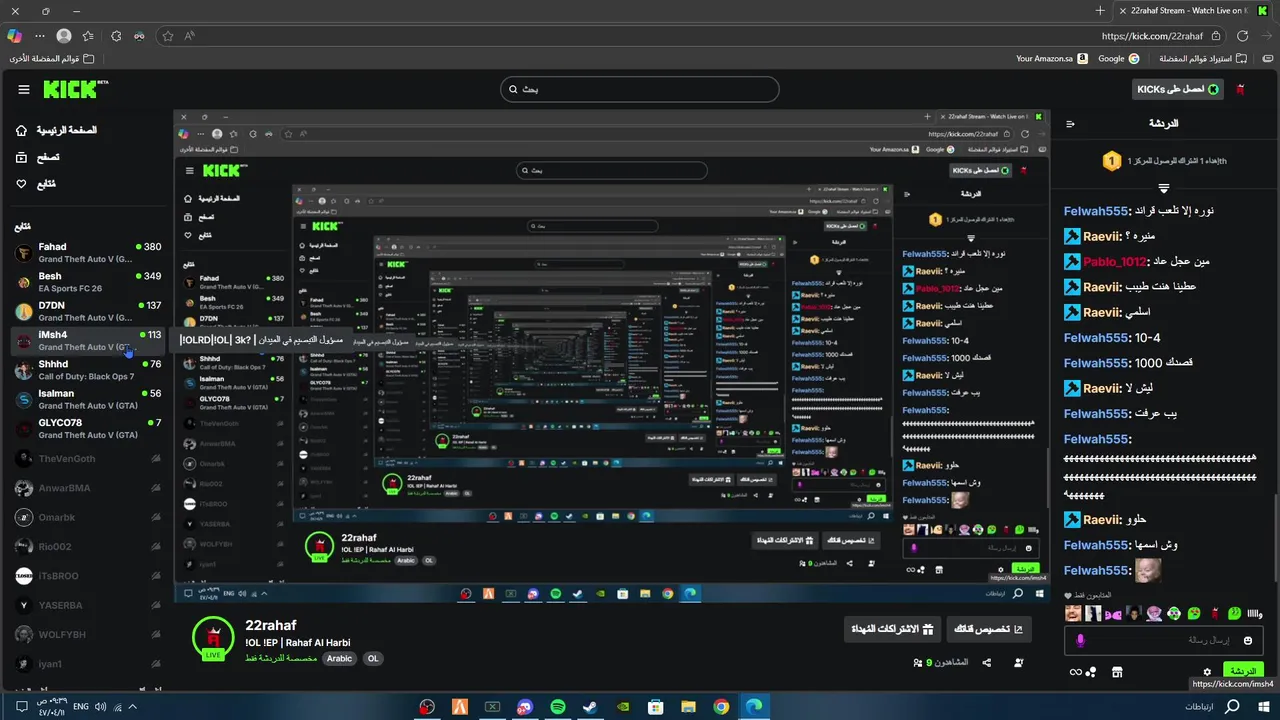The height and width of the screenshot is (720, 1280).
Task: Click the browser profile avatar
Action: tap(64, 36)
